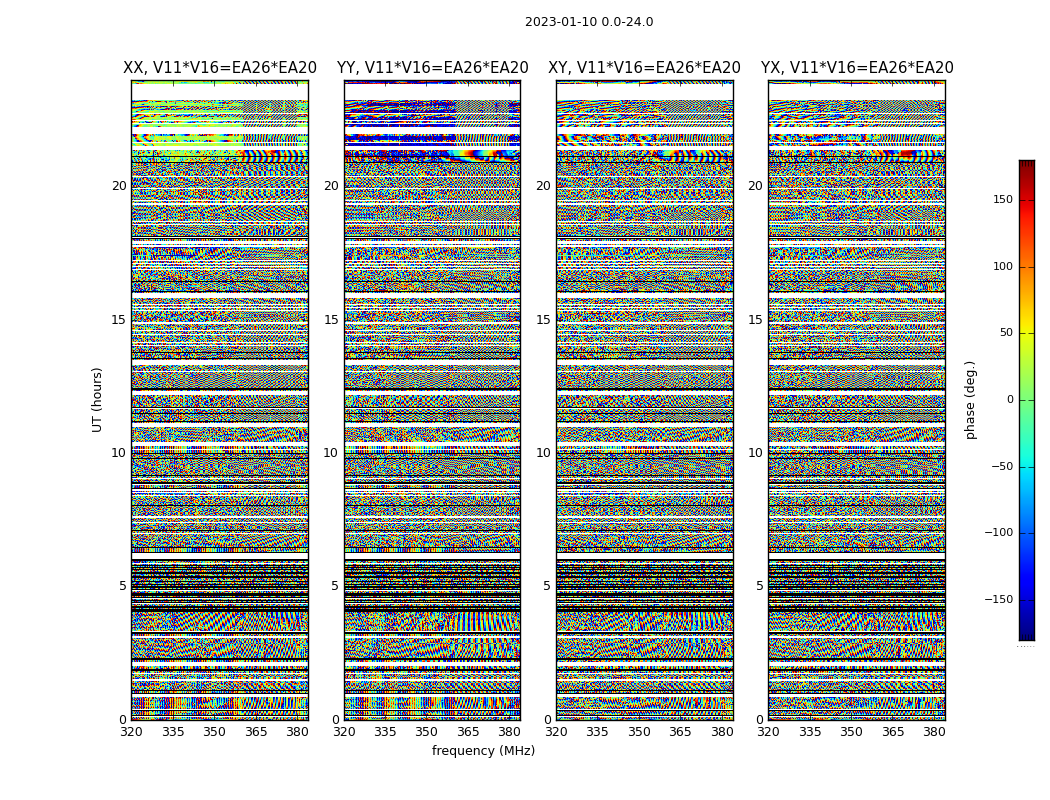The width and height of the screenshot is (1050, 800).
Task: Click the 320 tick under the XX plot
Action: [132, 731]
